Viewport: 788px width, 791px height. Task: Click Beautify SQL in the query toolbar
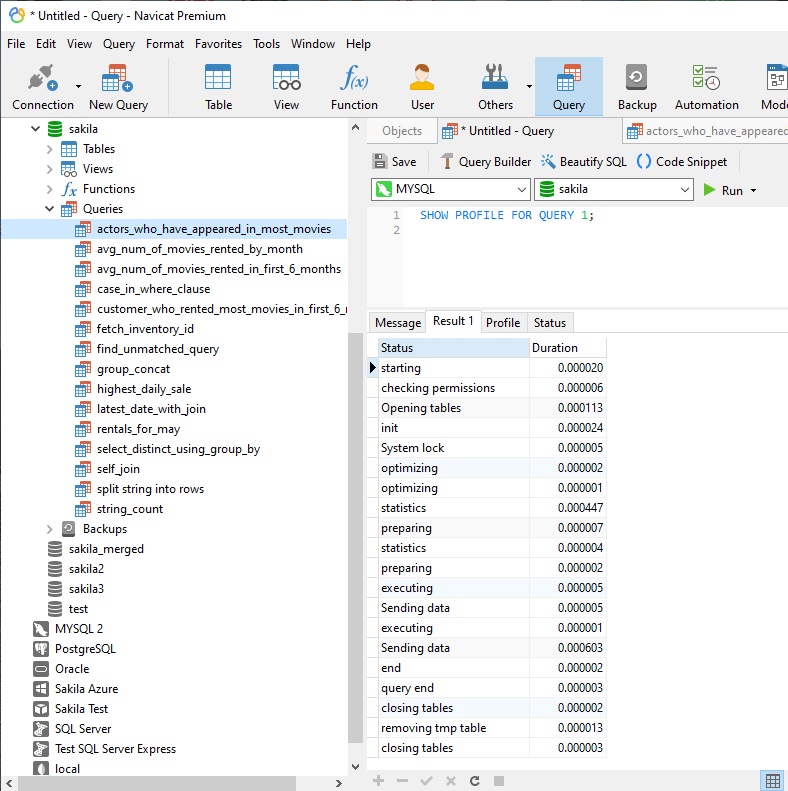coord(583,162)
